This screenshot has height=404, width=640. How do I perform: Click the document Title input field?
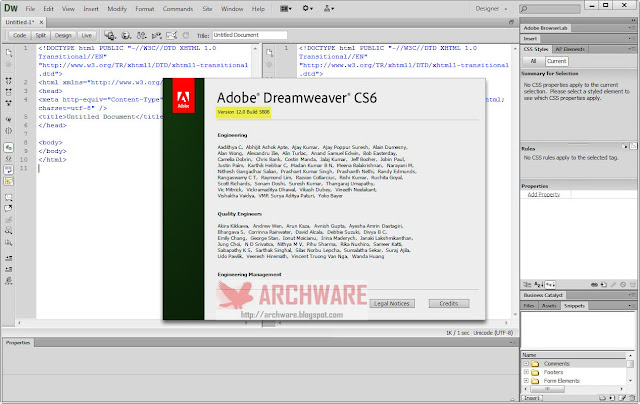(x=249, y=35)
